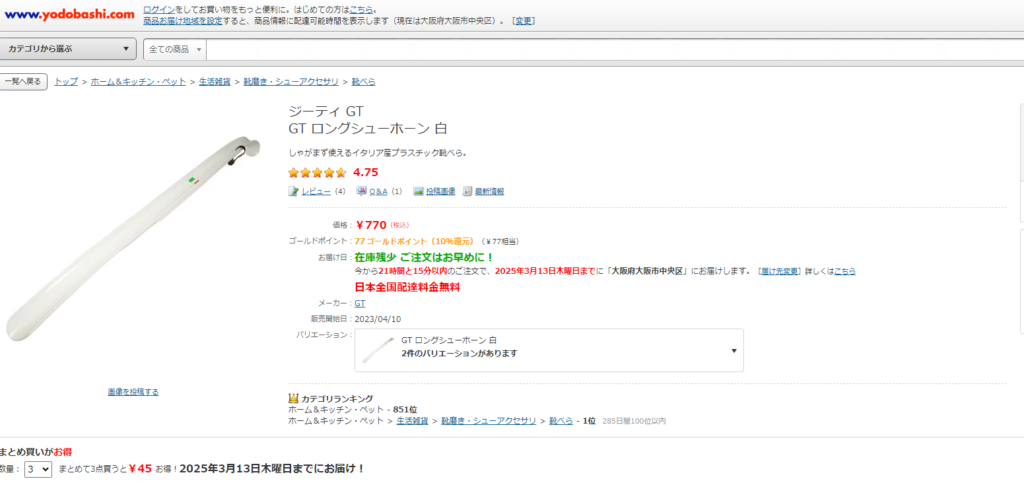Viewport: 1024px width, 481px height.
Task: Open the 数量 quantity dropdown showing 3
Action: [x=38, y=469]
